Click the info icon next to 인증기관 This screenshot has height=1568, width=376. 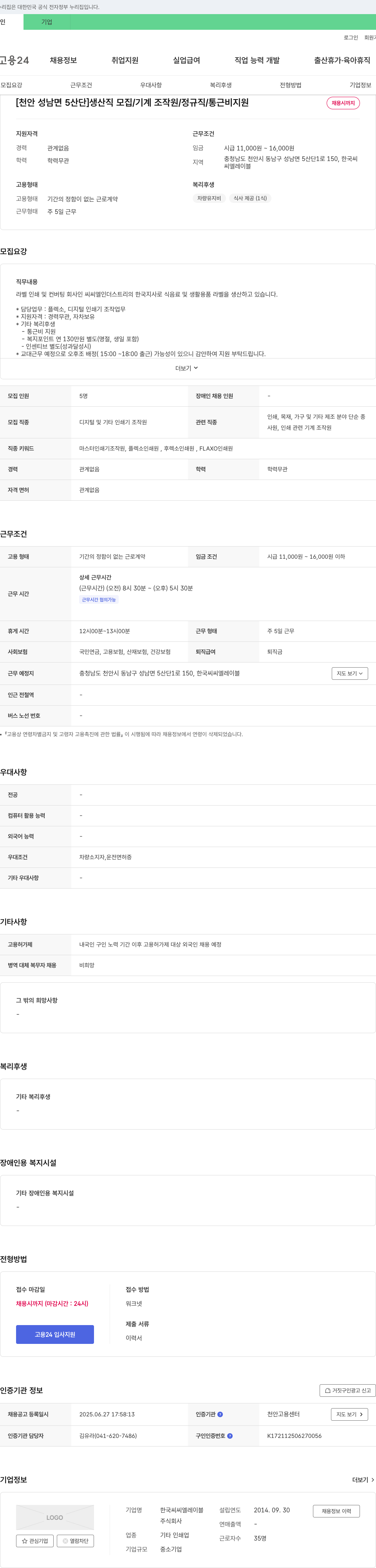(220, 1414)
